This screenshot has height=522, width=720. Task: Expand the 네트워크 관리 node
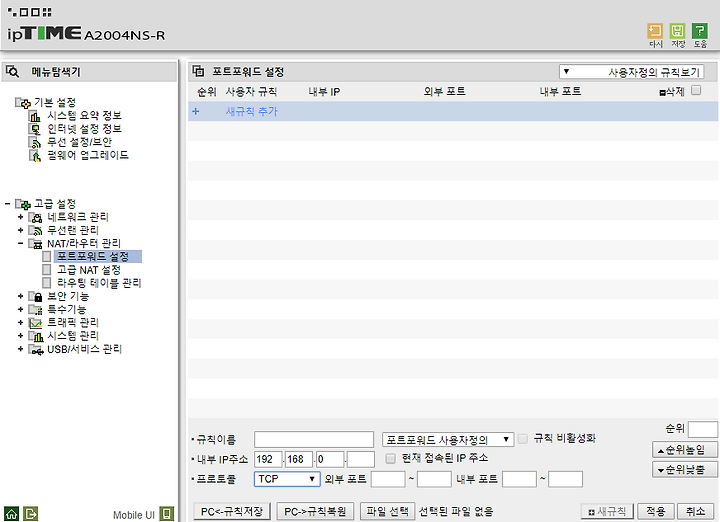coord(20,217)
